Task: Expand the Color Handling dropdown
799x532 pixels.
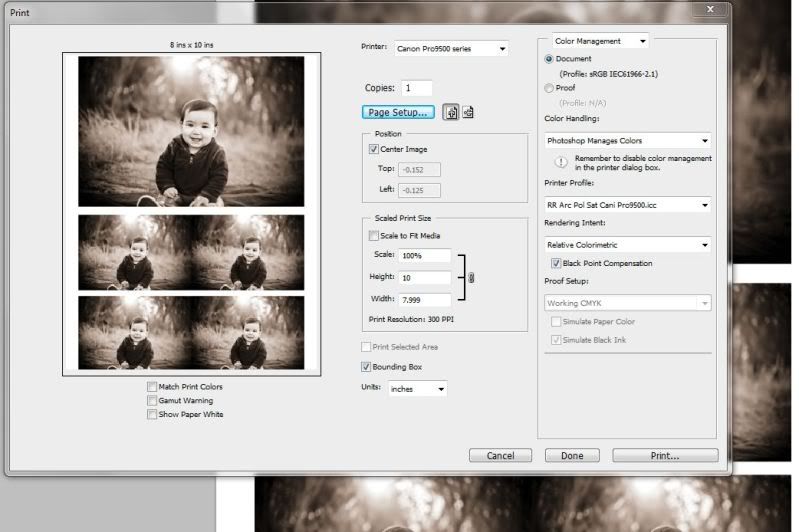Action: pos(627,141)
